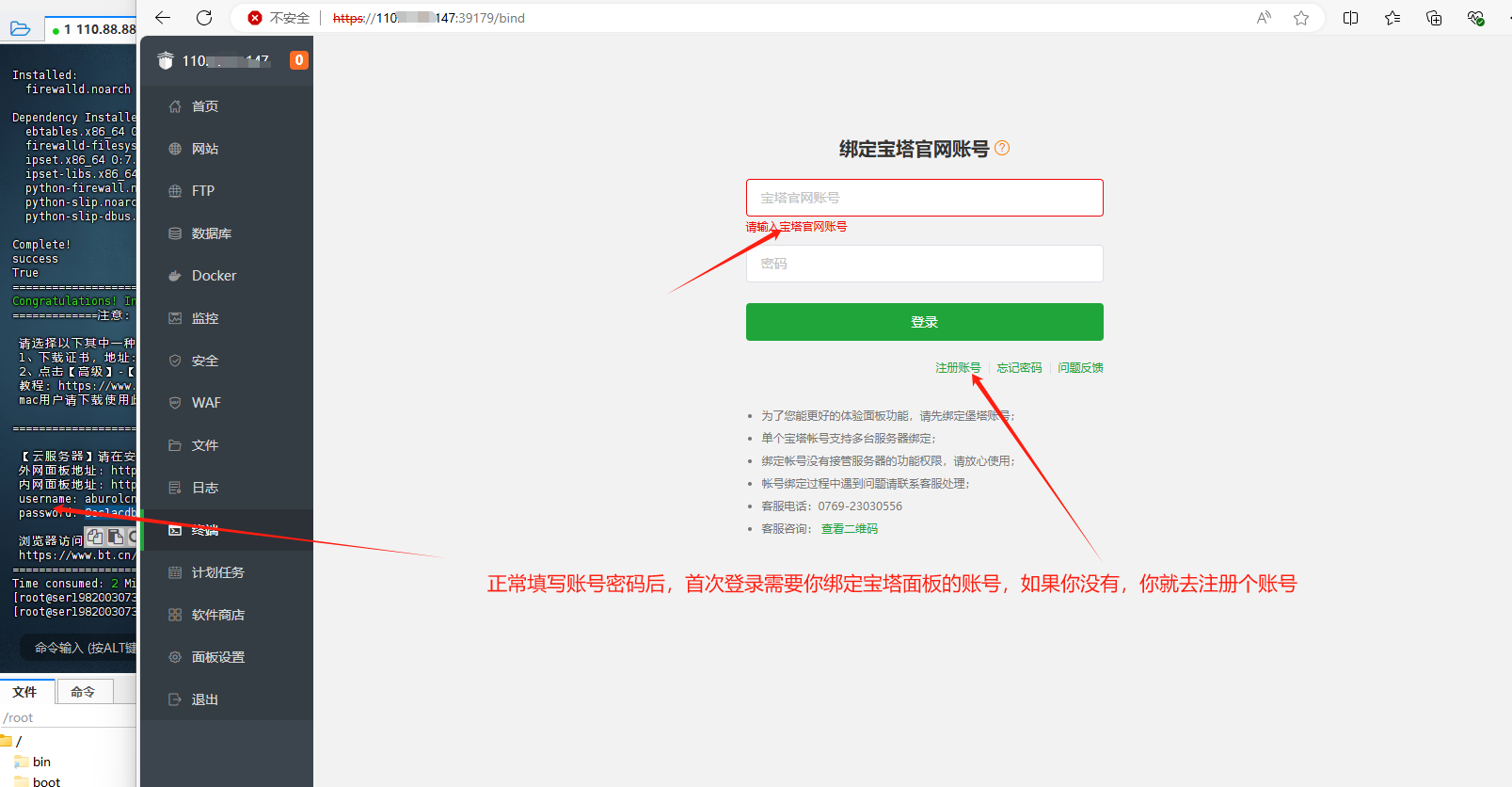Click help icon beside 绑定宝塔官网账号 title
Screen dimensions: 1512x787
pyautogui.click(x=1002, y=148)
